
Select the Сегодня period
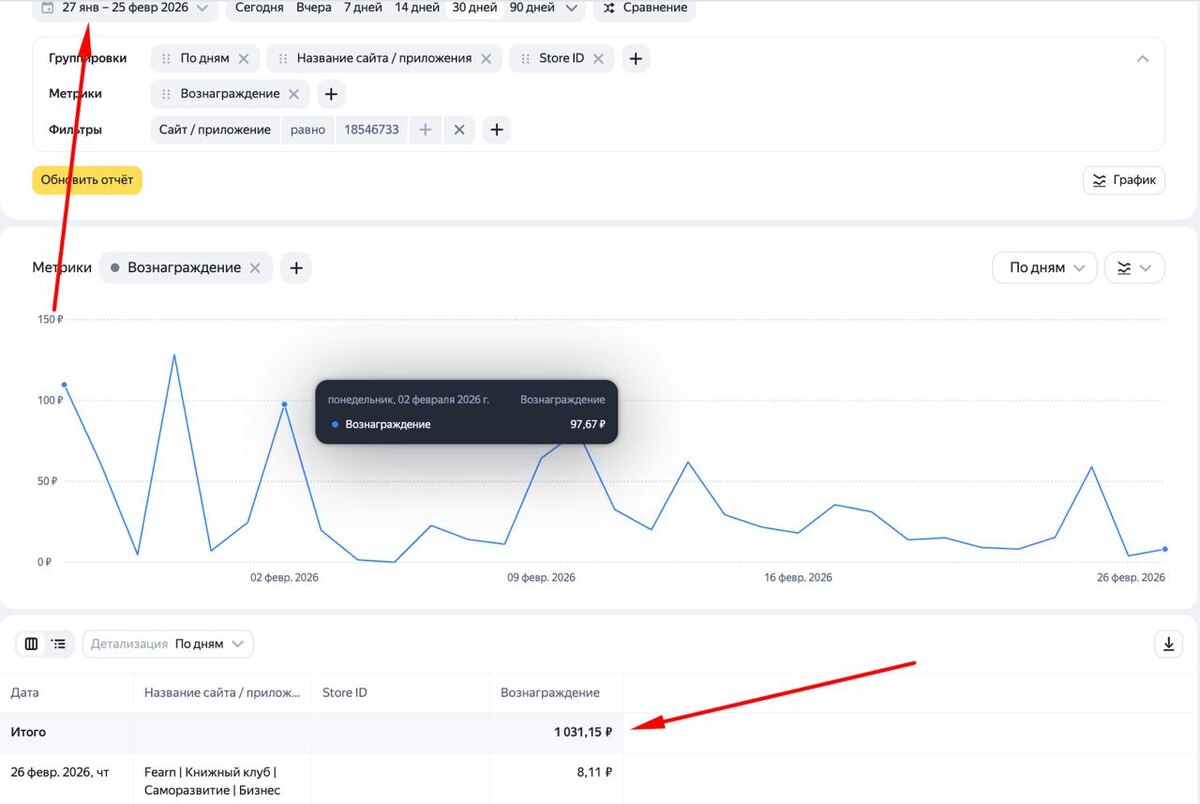[x=259, y=8]
